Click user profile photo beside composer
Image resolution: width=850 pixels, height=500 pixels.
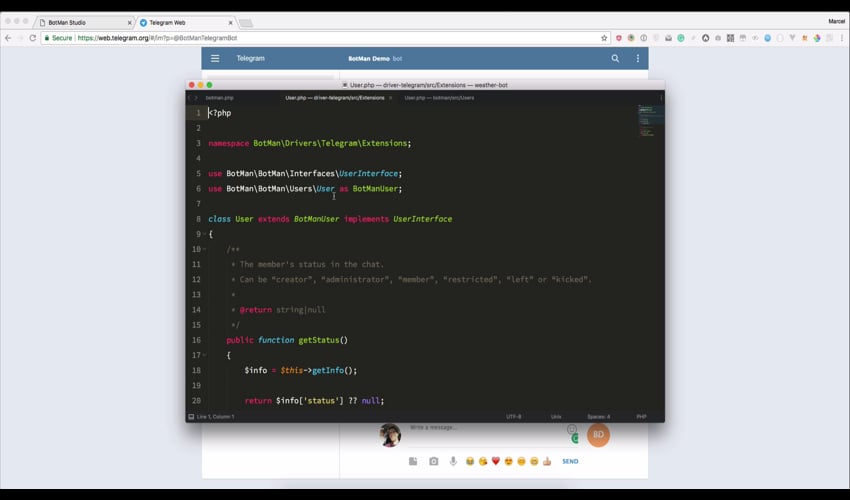390,435
